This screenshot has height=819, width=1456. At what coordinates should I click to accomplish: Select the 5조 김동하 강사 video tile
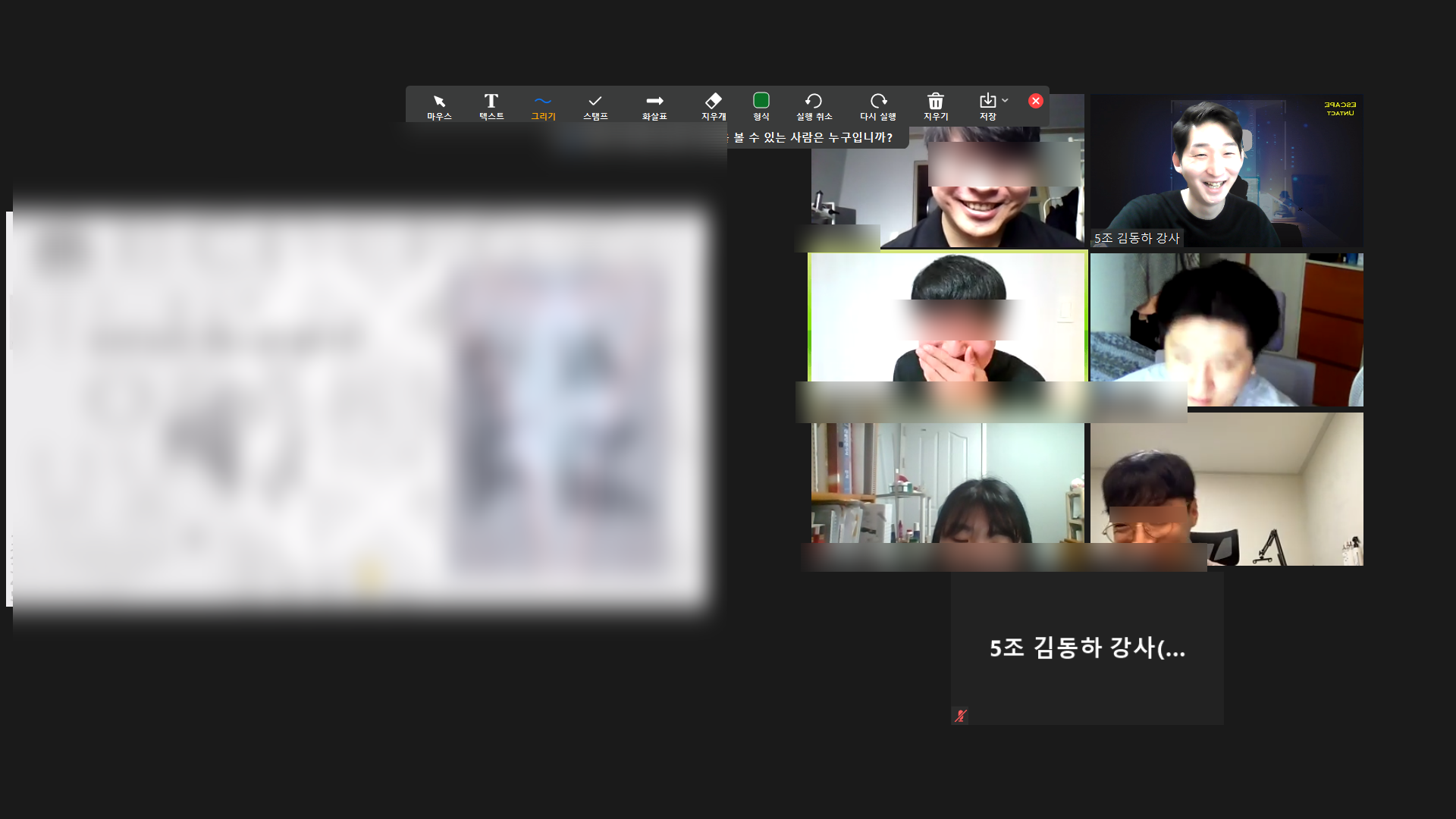coord(1227,170)
